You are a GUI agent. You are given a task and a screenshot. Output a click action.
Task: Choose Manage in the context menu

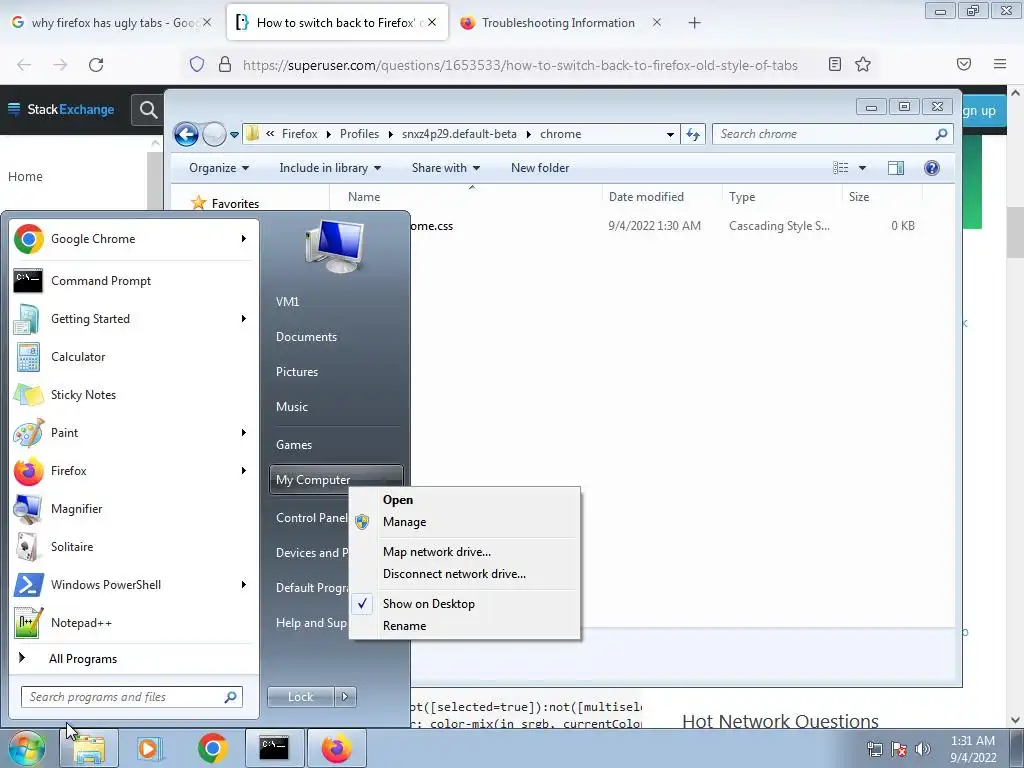point(464,522)
